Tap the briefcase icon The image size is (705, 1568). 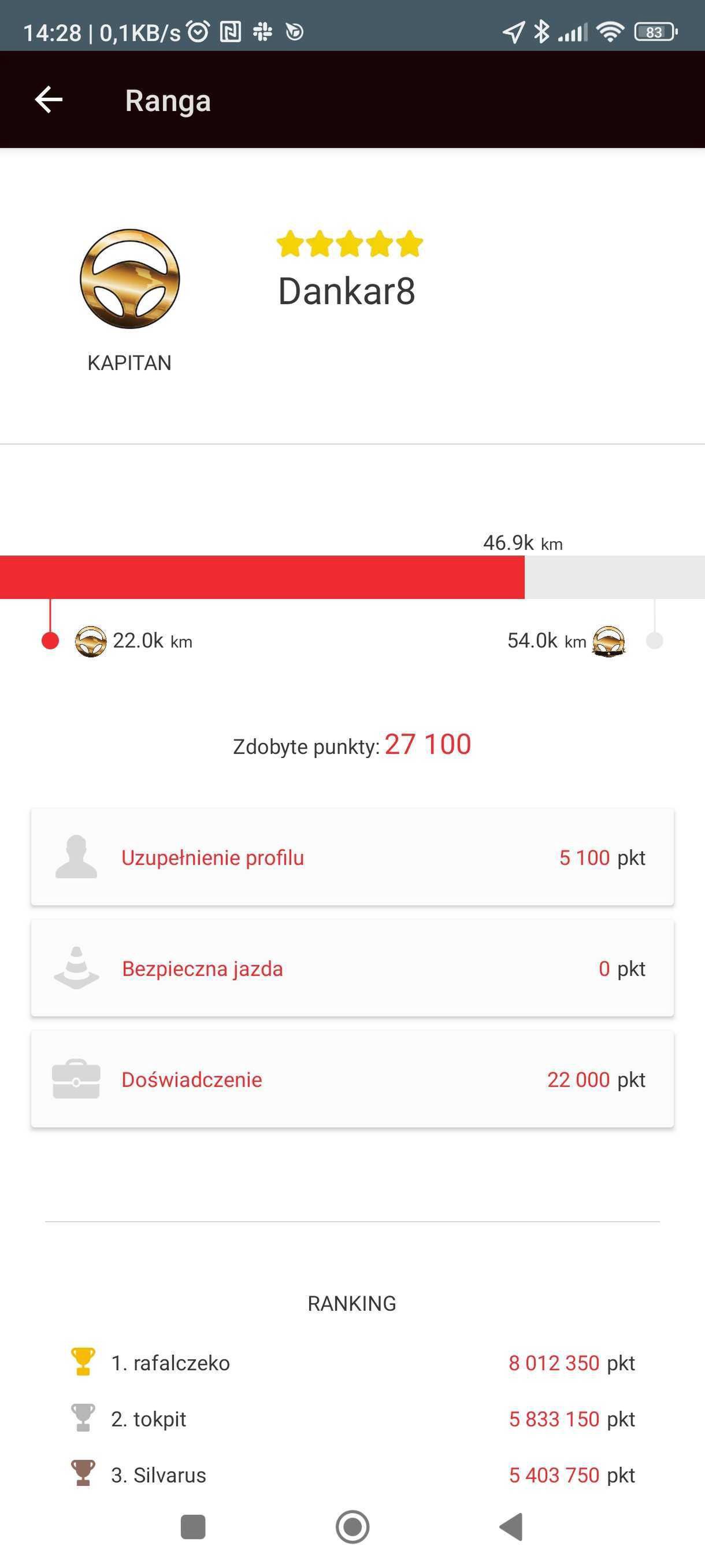(x=76, y=1079)
